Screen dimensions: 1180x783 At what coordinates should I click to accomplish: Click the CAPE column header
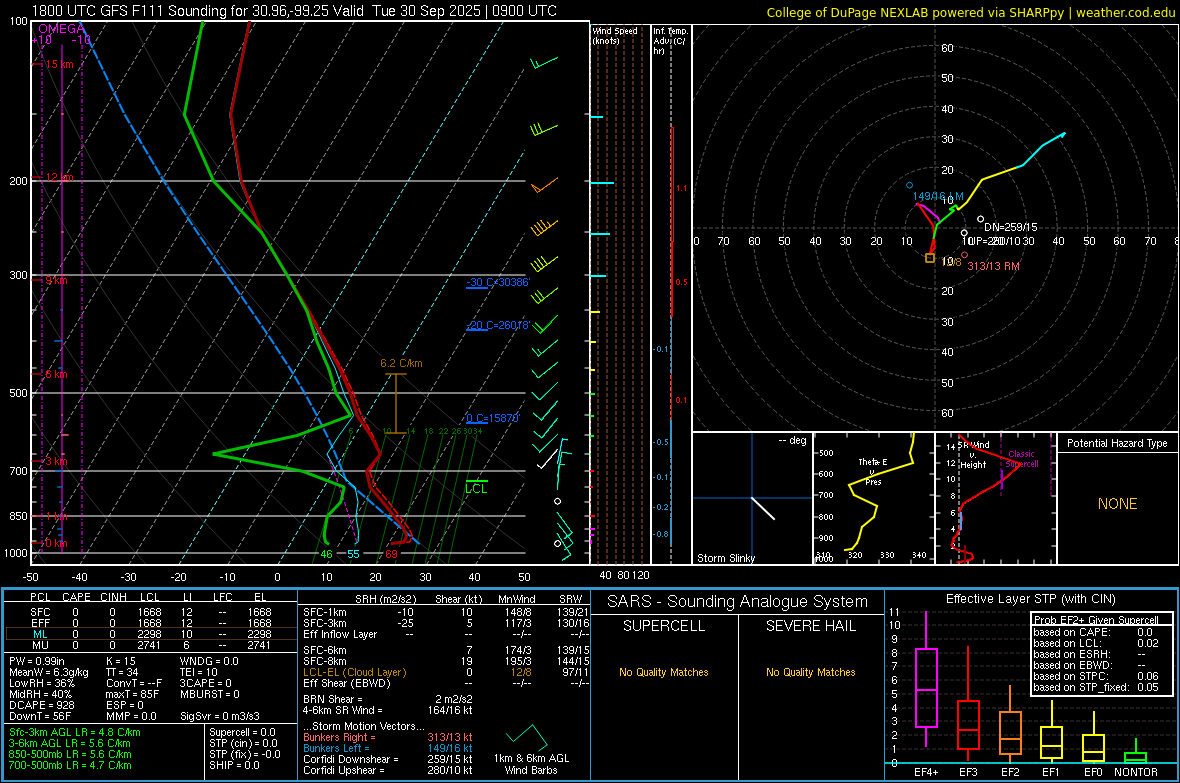76,597
